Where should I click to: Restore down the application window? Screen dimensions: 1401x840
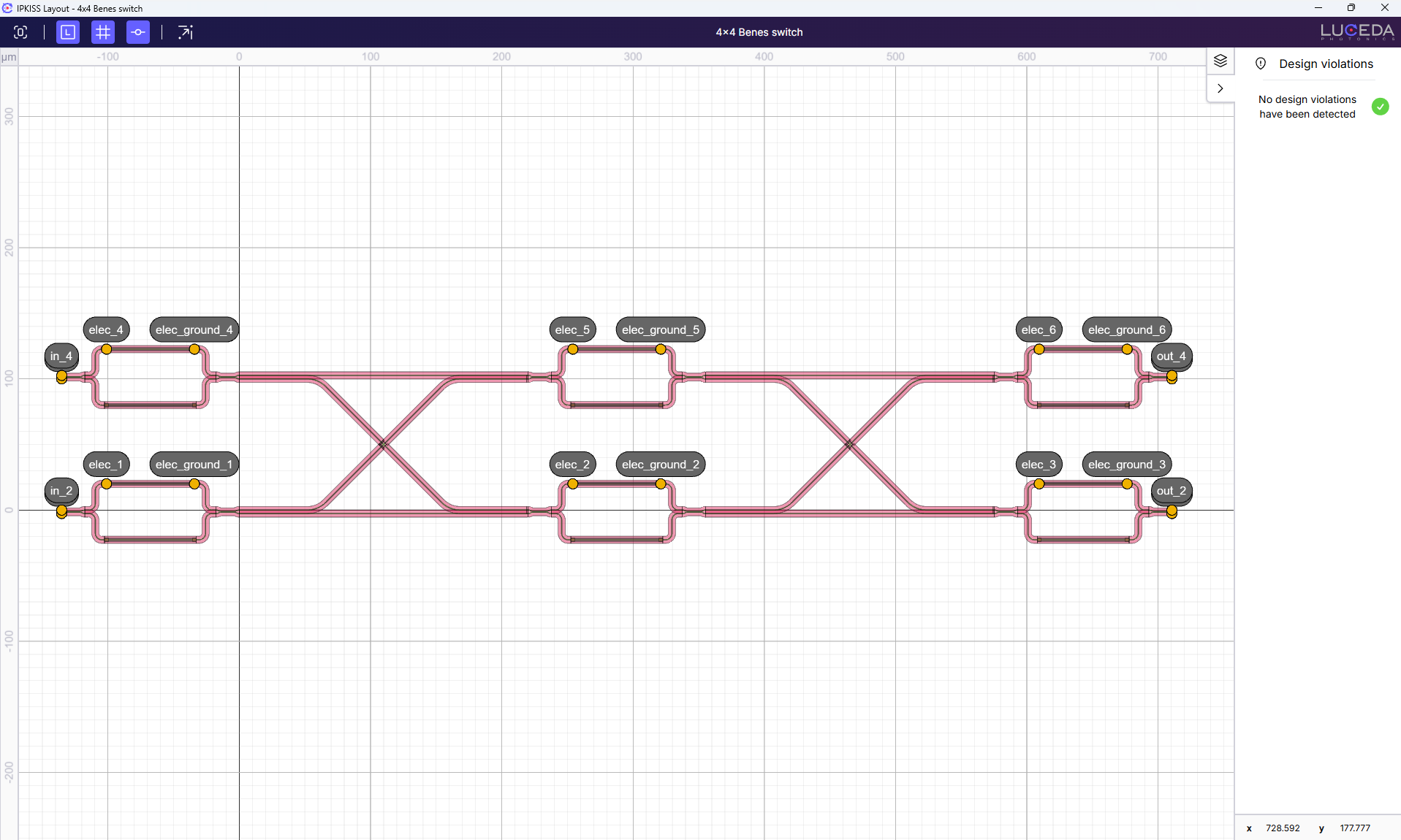pyautogui.click(x=1351, y=8)
